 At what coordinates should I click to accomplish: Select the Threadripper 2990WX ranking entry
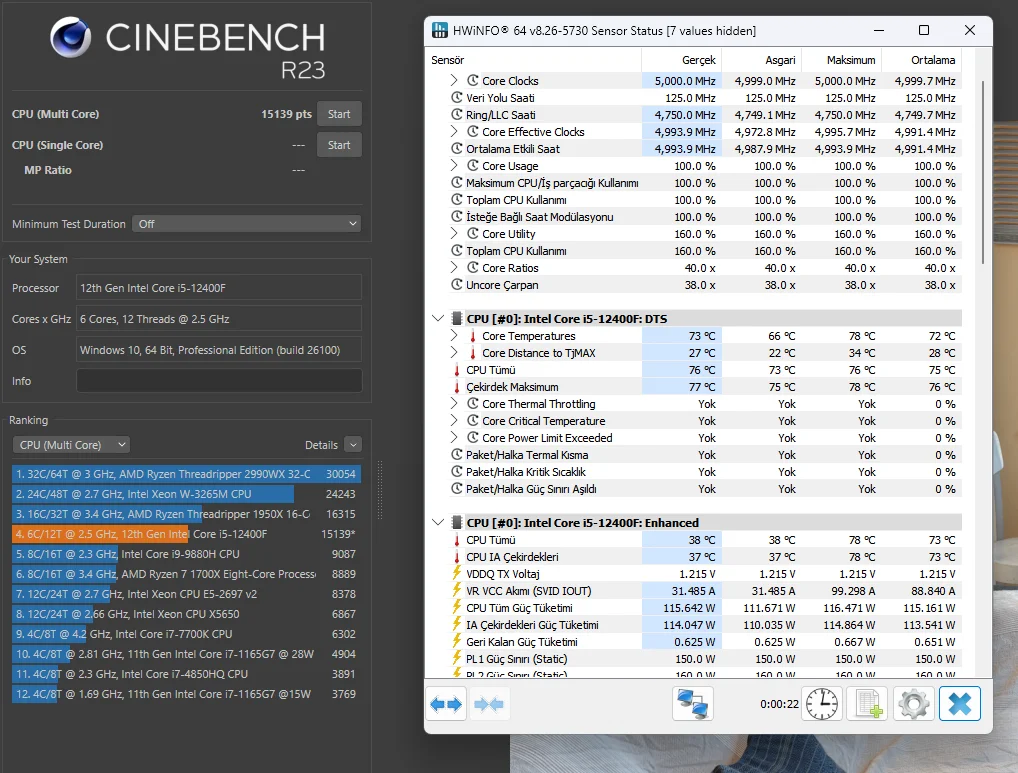pyautogui.click(x=186, y=474)
